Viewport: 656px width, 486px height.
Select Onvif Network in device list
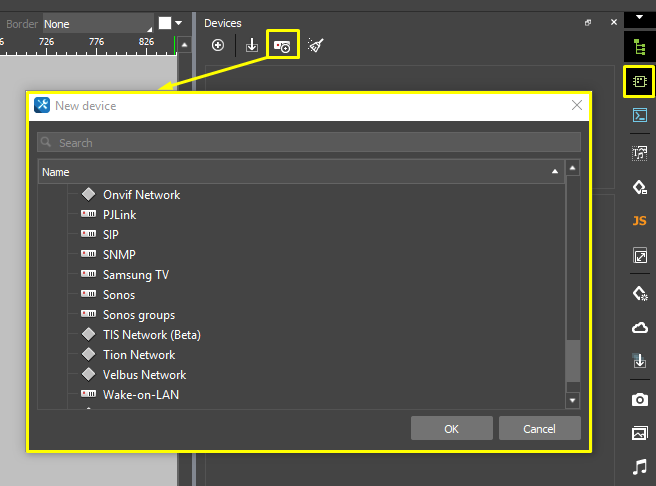[141, 195]
